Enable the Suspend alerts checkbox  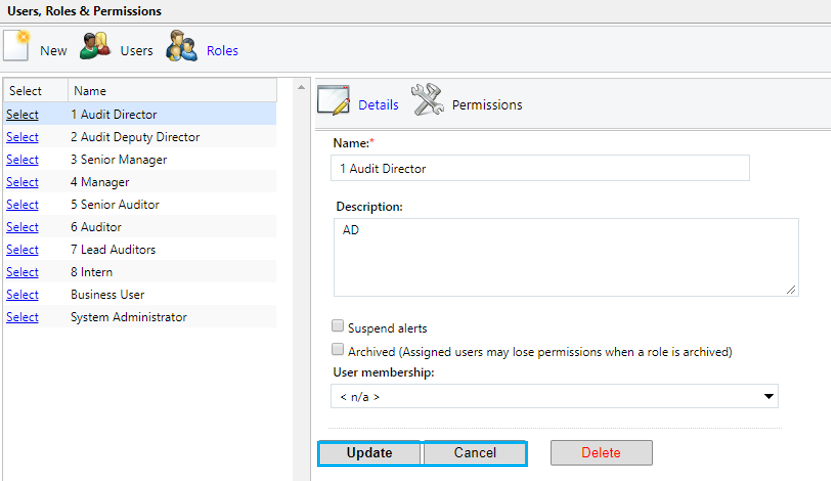pyautogui.click(x=338, y=326)
